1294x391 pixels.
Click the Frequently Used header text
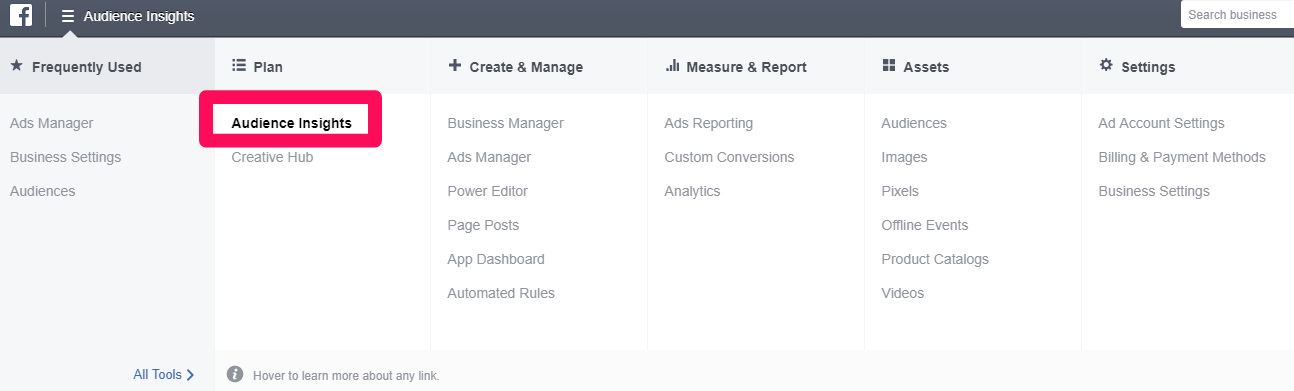[x=87, y=67]
